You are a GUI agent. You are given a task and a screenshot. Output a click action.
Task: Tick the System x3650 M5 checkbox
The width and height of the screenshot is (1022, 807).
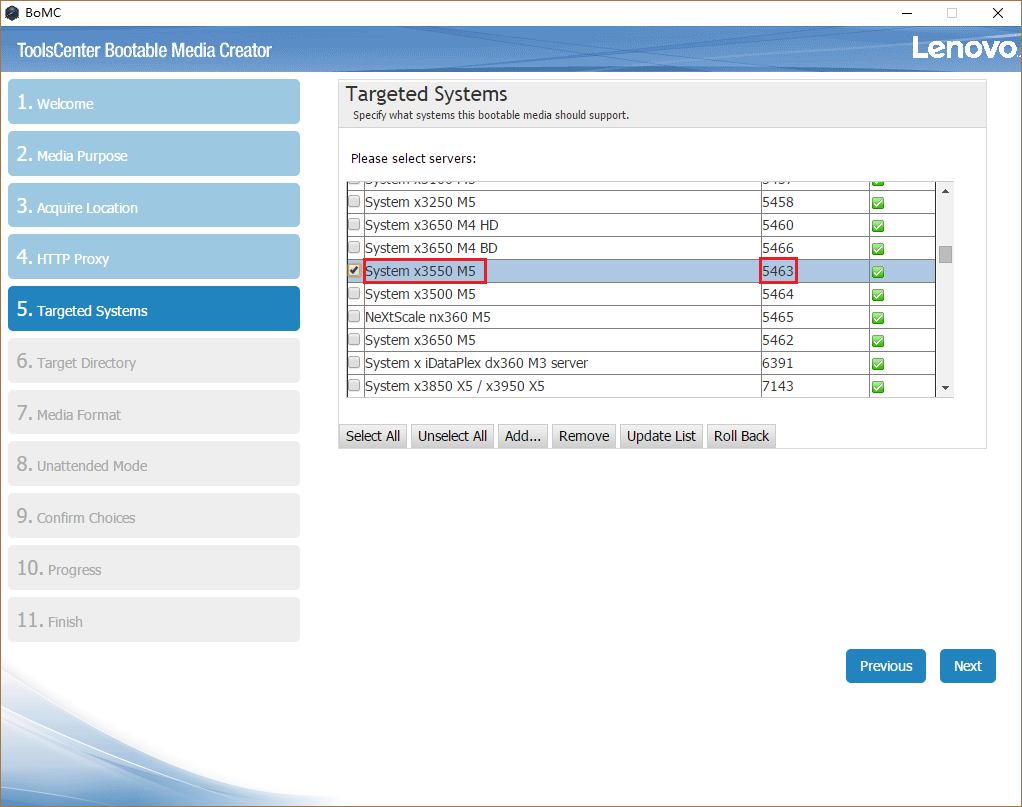(x=354, y=339)
